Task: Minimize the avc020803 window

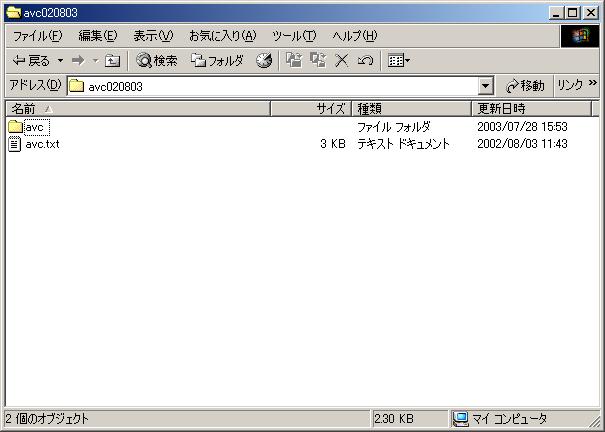Action: (x=556, y=13)
